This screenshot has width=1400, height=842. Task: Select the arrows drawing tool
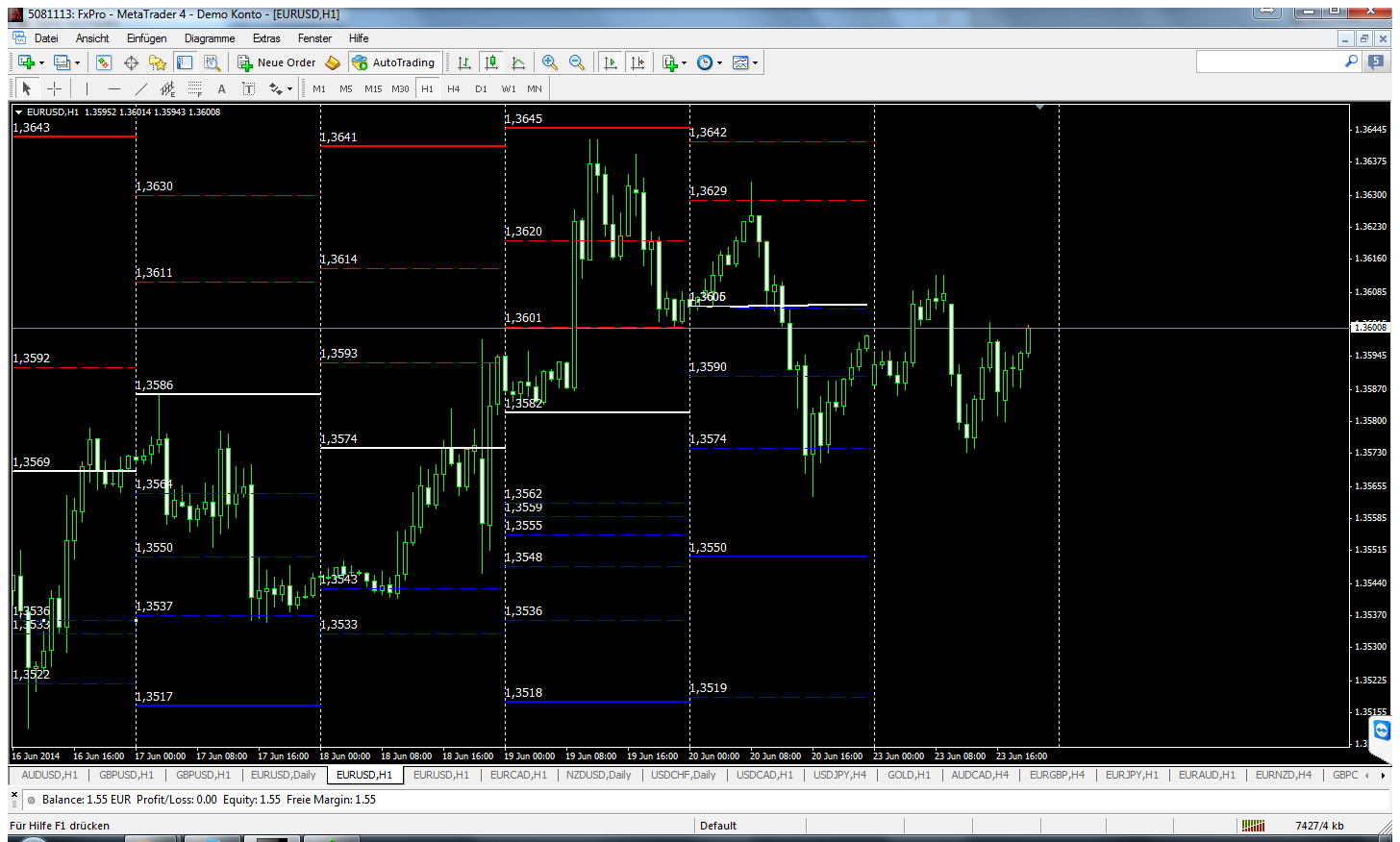click(x=276, y=88)
